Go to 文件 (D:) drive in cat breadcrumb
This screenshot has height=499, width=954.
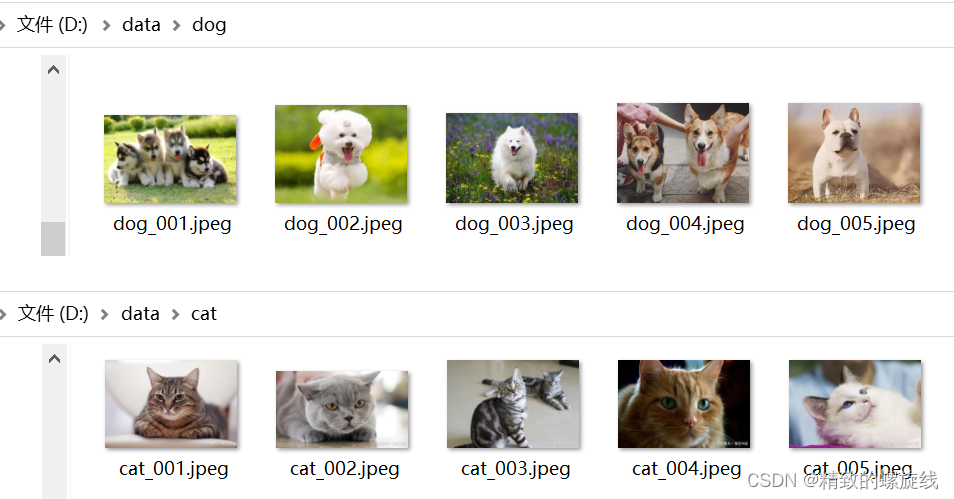coord(53,313)
